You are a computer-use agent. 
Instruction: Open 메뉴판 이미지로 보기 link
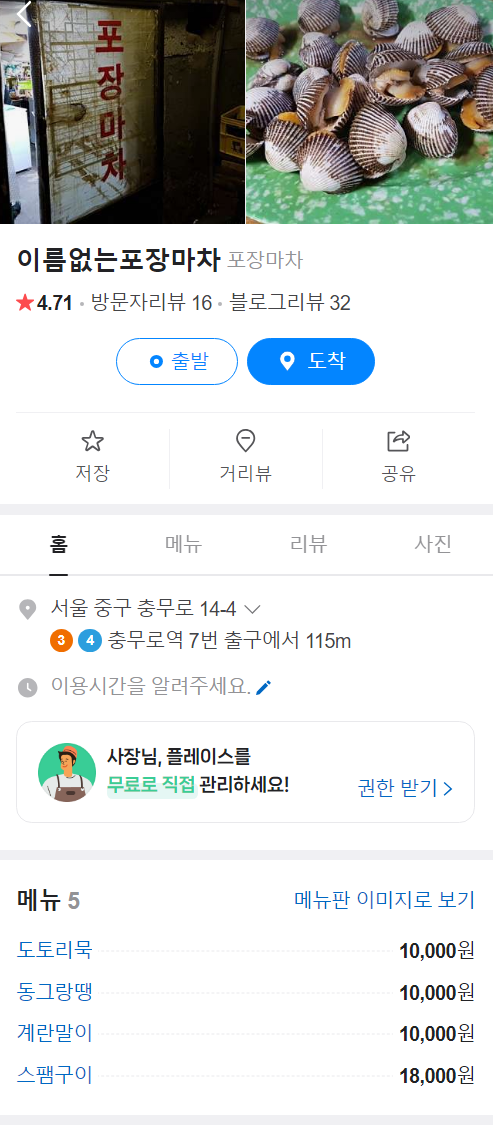pos(385,899)
